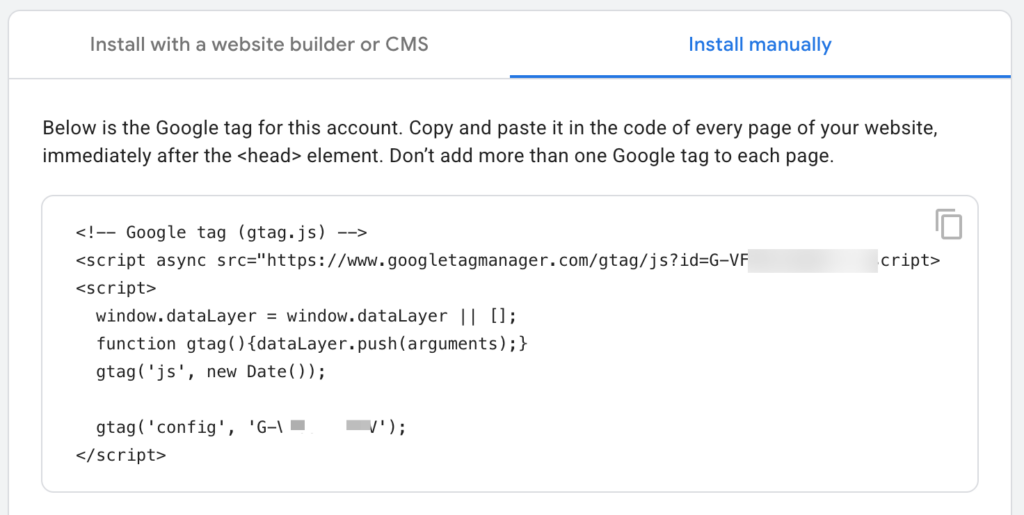Screen dimensions: 1024x515
Task: Switch to Install manually tab
Action: pos(760,44)
